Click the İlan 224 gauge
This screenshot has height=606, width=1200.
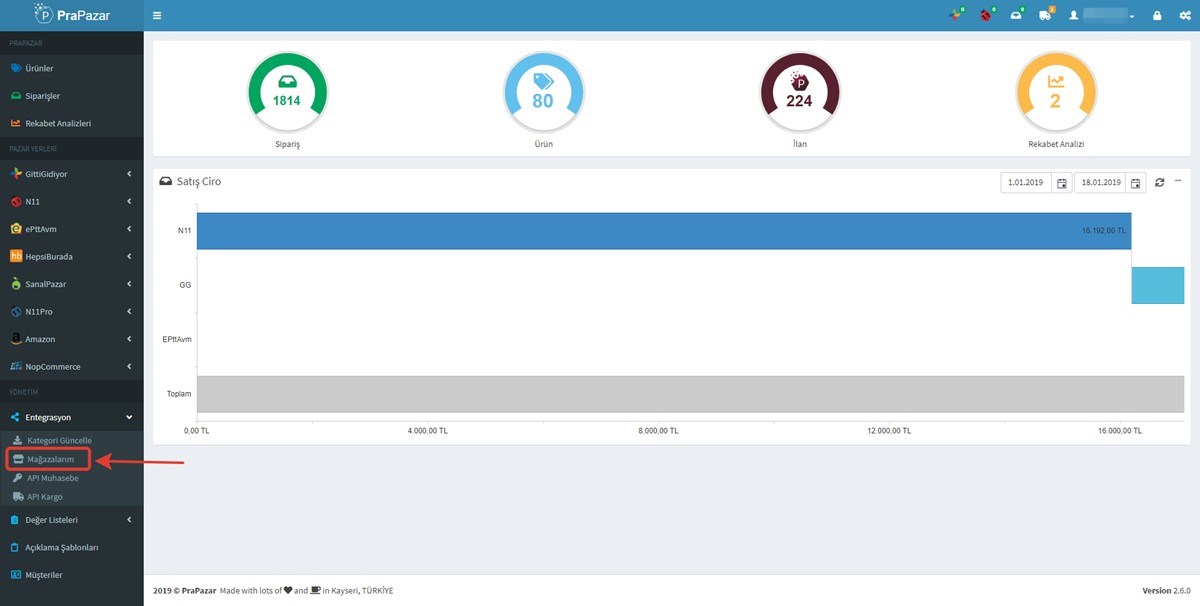799,92
